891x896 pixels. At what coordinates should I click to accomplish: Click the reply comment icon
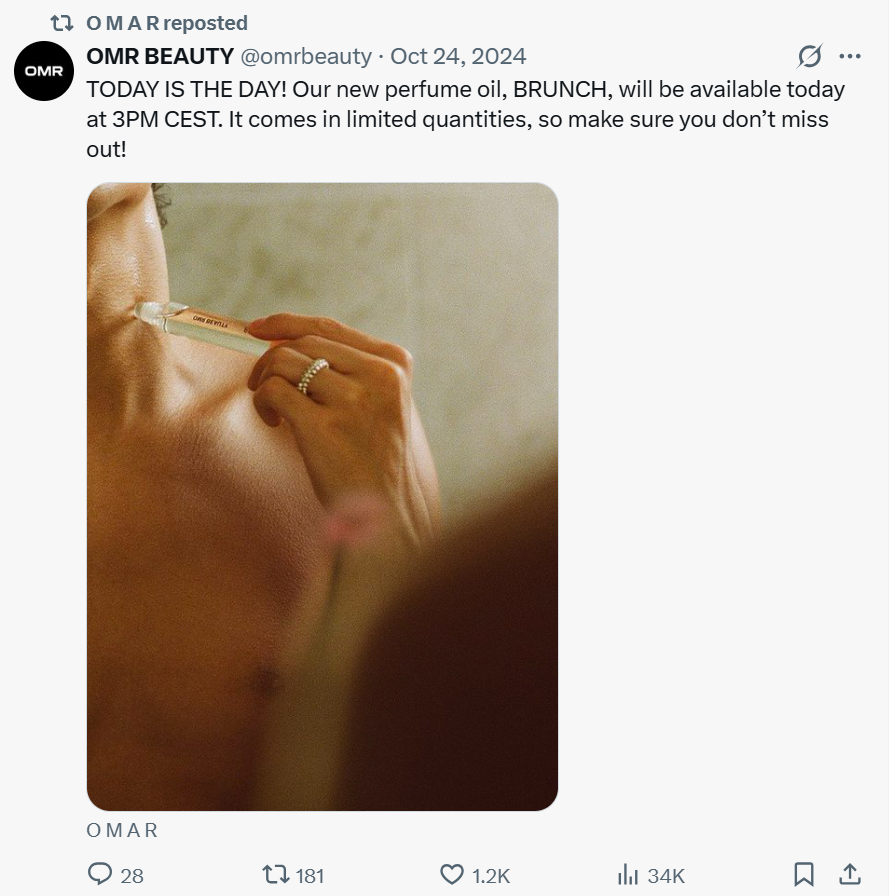pyautogui.click(x=100, y=875)
